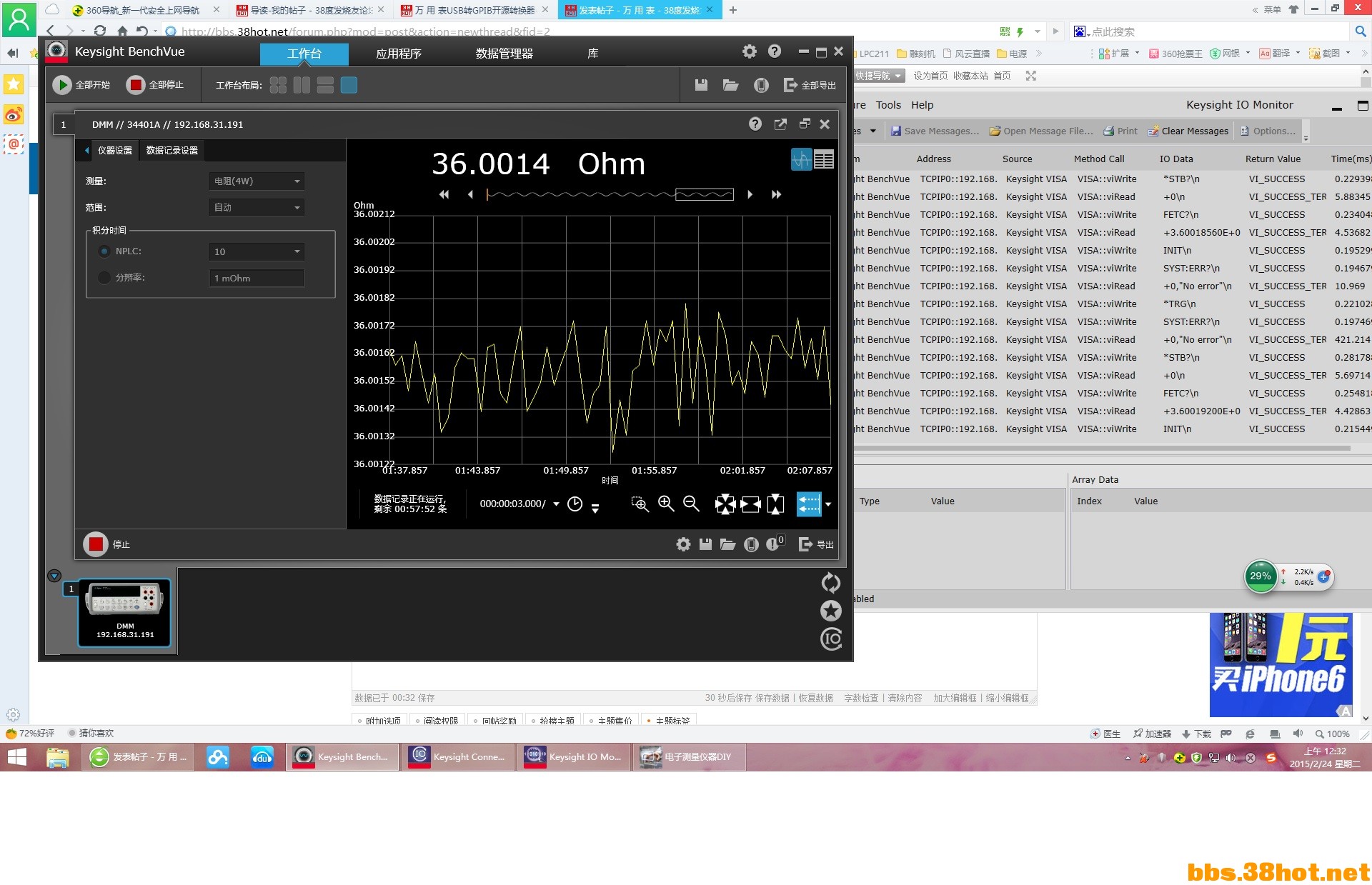Autoscale chart horizontally
The height and width of the screenshot is (885, 1372).
point(750,504)
